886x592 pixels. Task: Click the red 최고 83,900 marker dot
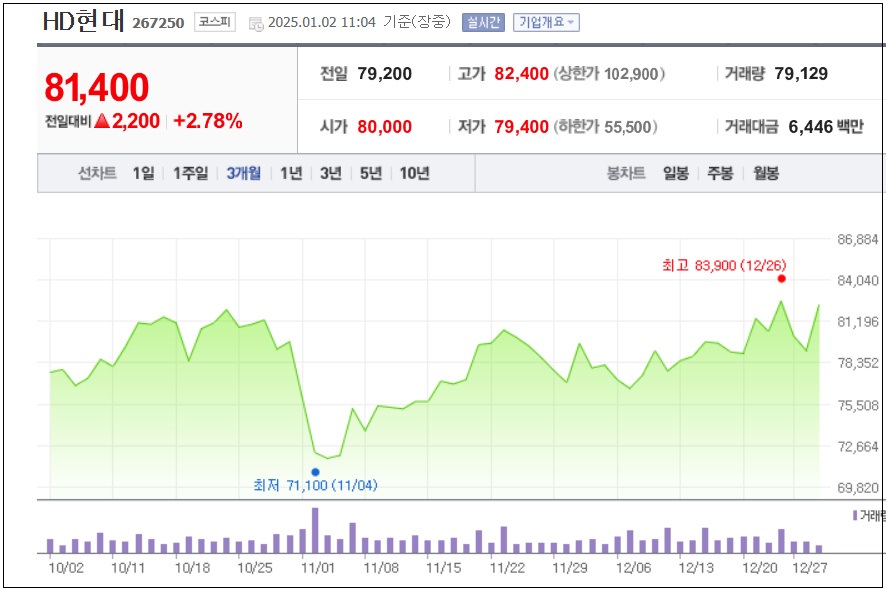(x=781, y=278)
